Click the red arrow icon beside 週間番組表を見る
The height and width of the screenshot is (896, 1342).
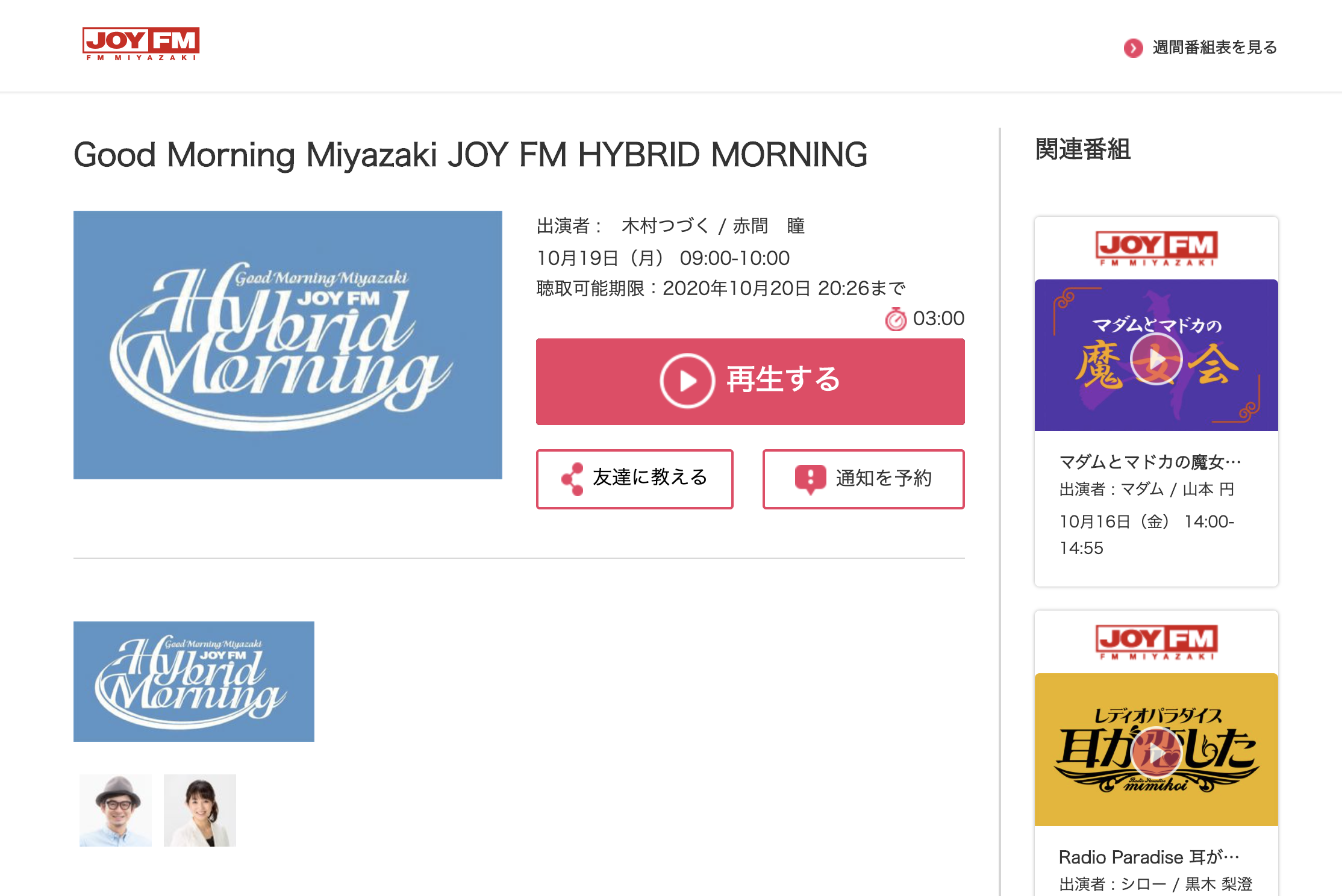[x=1133, y=48]
